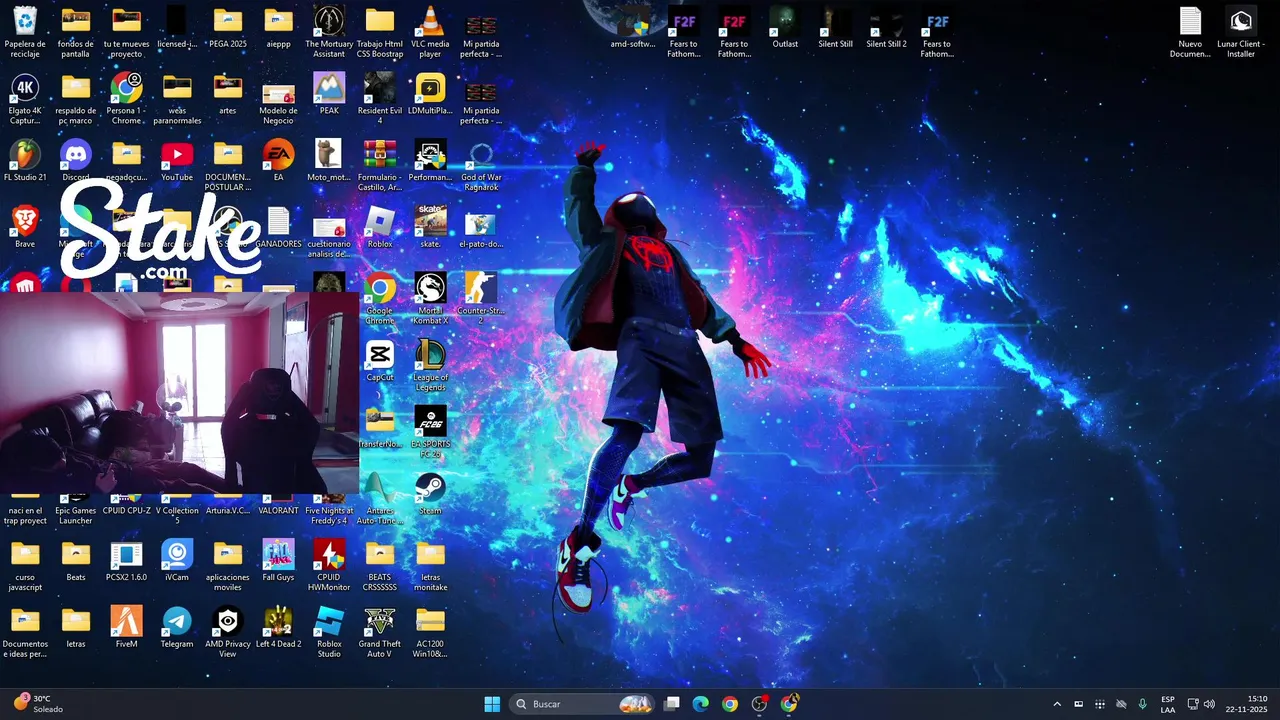The width and height of the screenshot is (1280, 720).
Task: Open the Brave browser shortcut
Action: 25,227
